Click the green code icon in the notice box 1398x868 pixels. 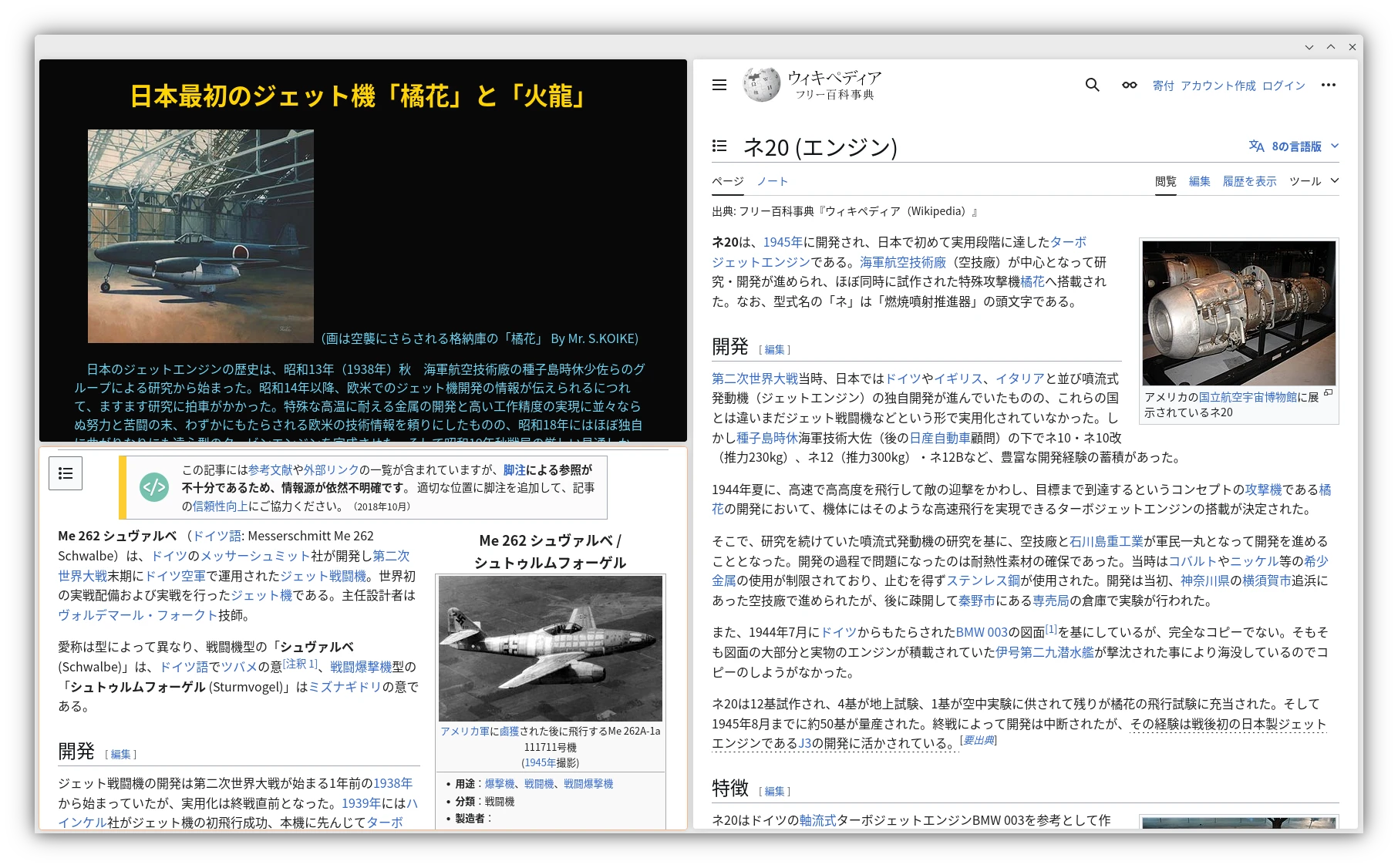pyautogui.click(x=154, y=487)
